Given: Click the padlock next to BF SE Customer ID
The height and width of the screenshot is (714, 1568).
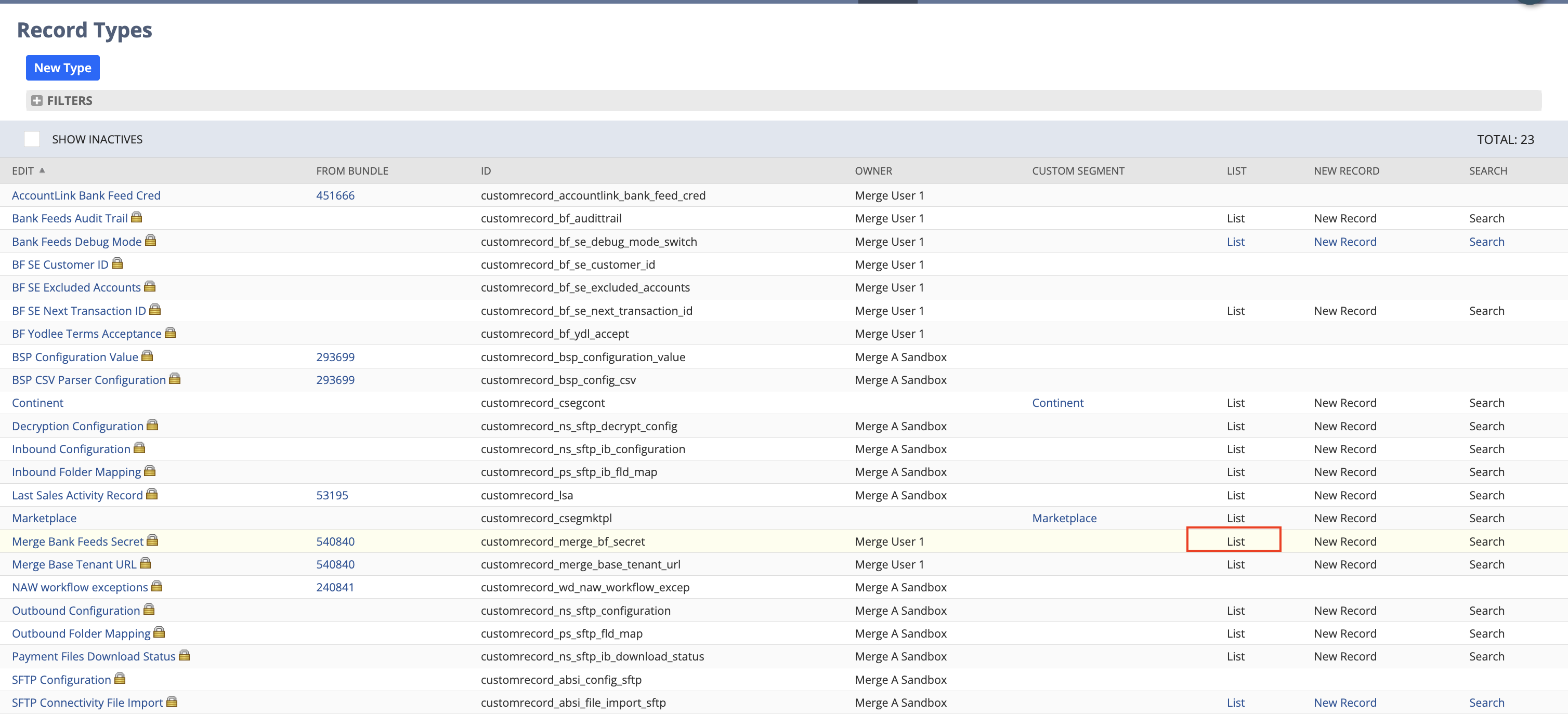Looking at the screenshot, I should pos(117,263).
